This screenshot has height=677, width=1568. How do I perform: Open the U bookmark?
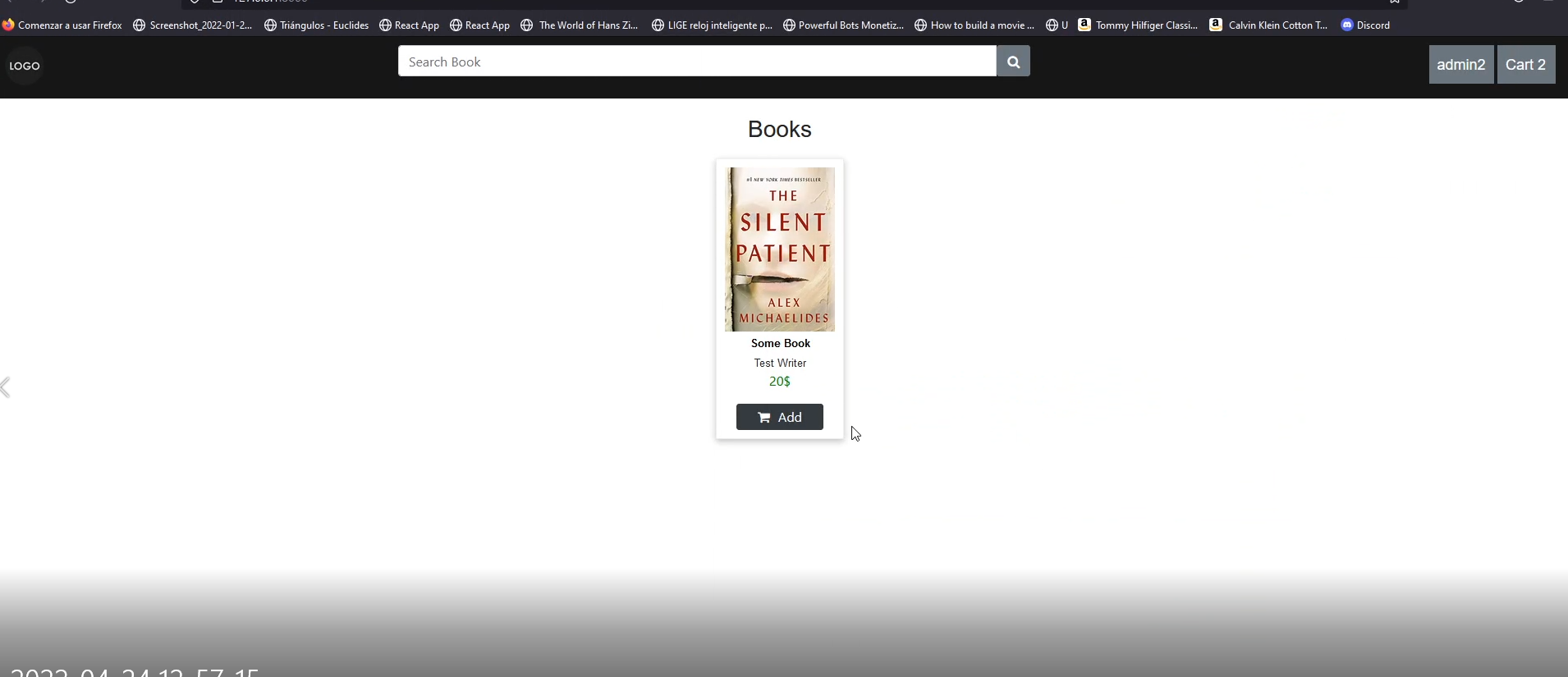(1057, 25)
